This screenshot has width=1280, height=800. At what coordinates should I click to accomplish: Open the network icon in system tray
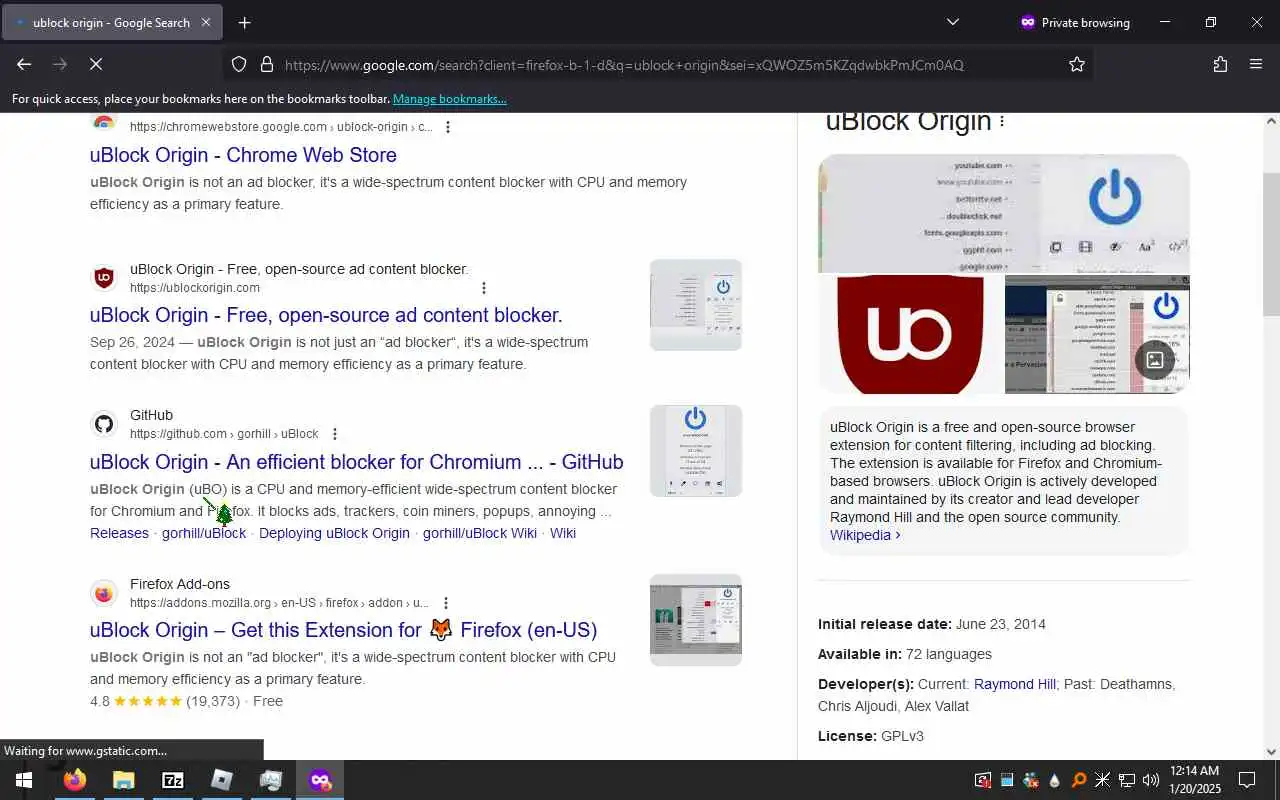coord(1127,780)
